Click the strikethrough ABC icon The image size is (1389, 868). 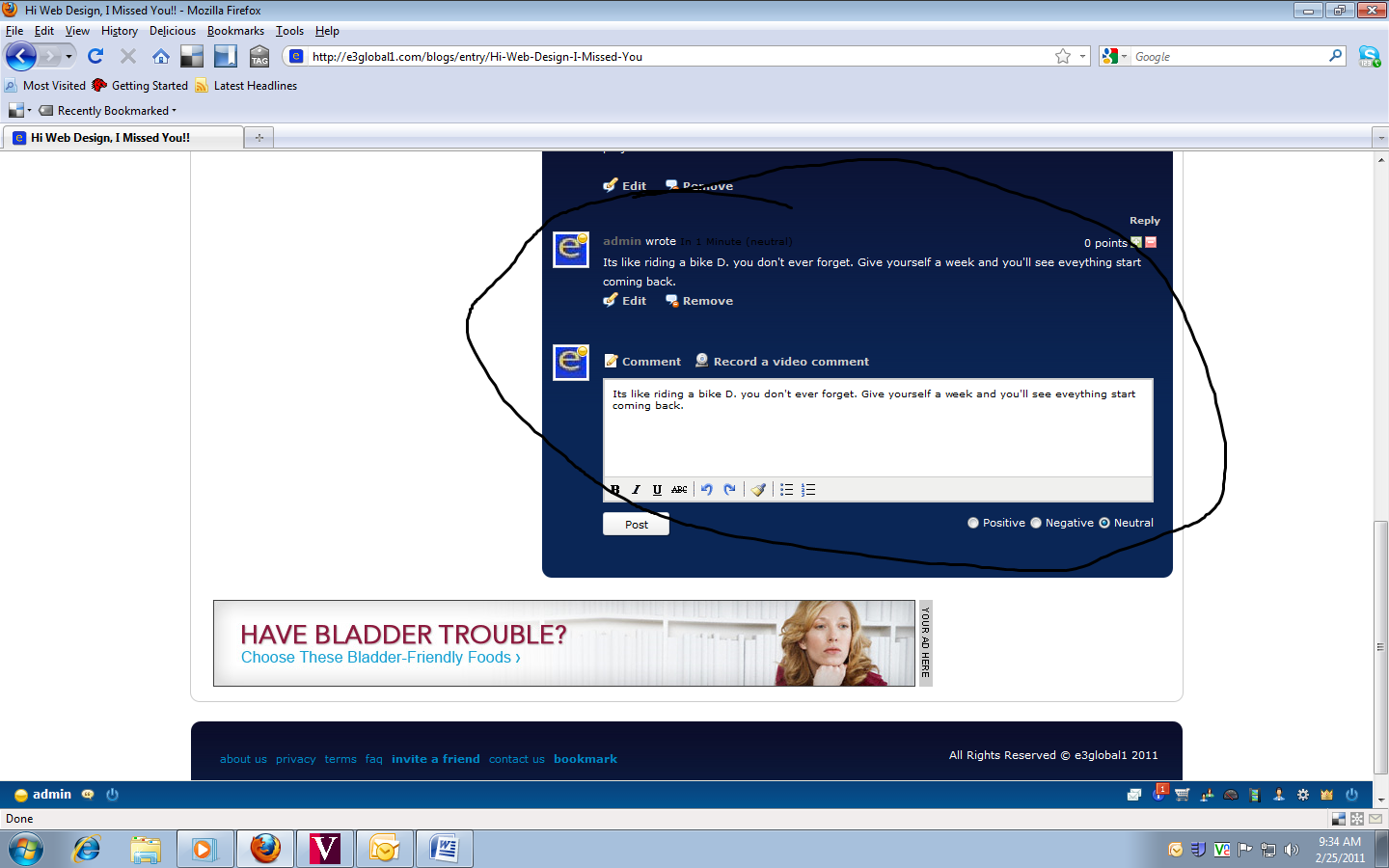click(679, 490)
